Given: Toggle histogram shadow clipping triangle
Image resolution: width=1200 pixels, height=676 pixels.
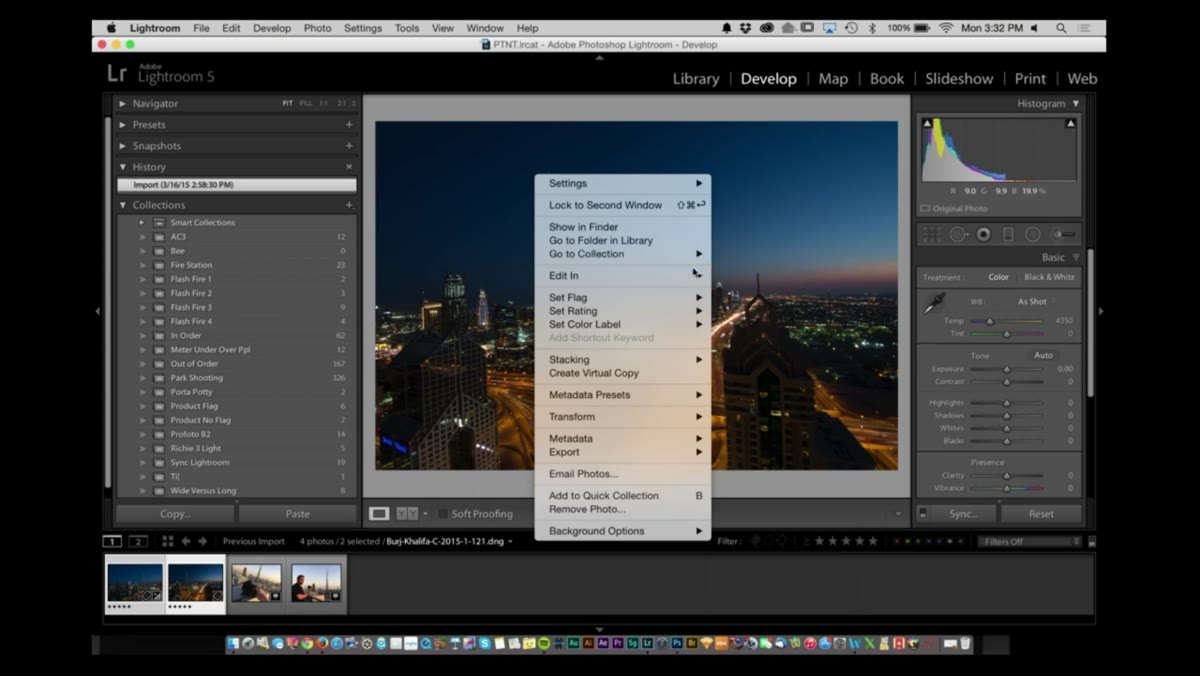Looking at the screenshot, I should point(927,123).
